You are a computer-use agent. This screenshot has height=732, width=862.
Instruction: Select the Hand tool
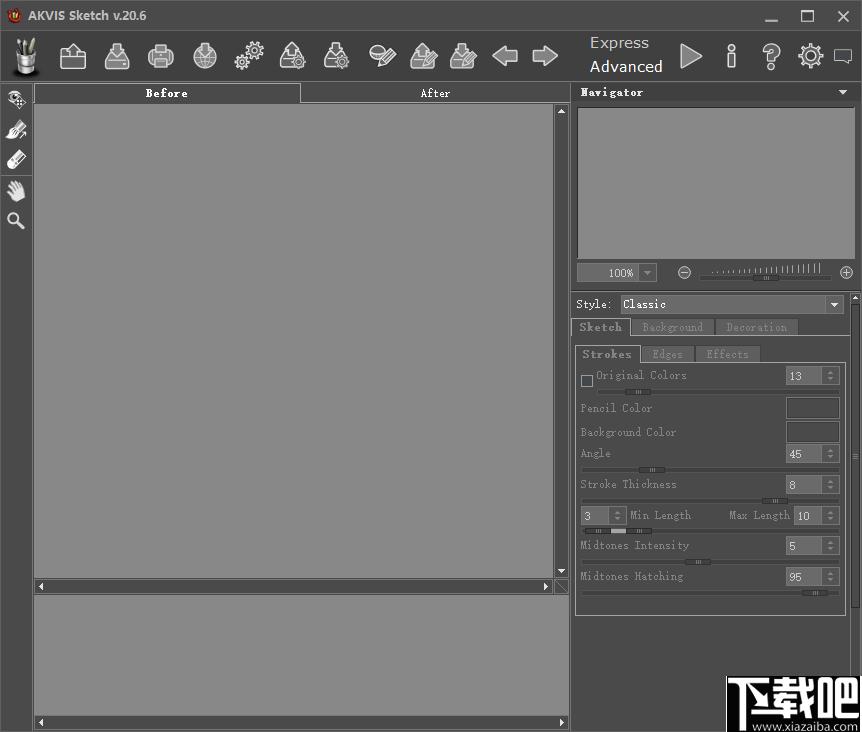[16, 191]
